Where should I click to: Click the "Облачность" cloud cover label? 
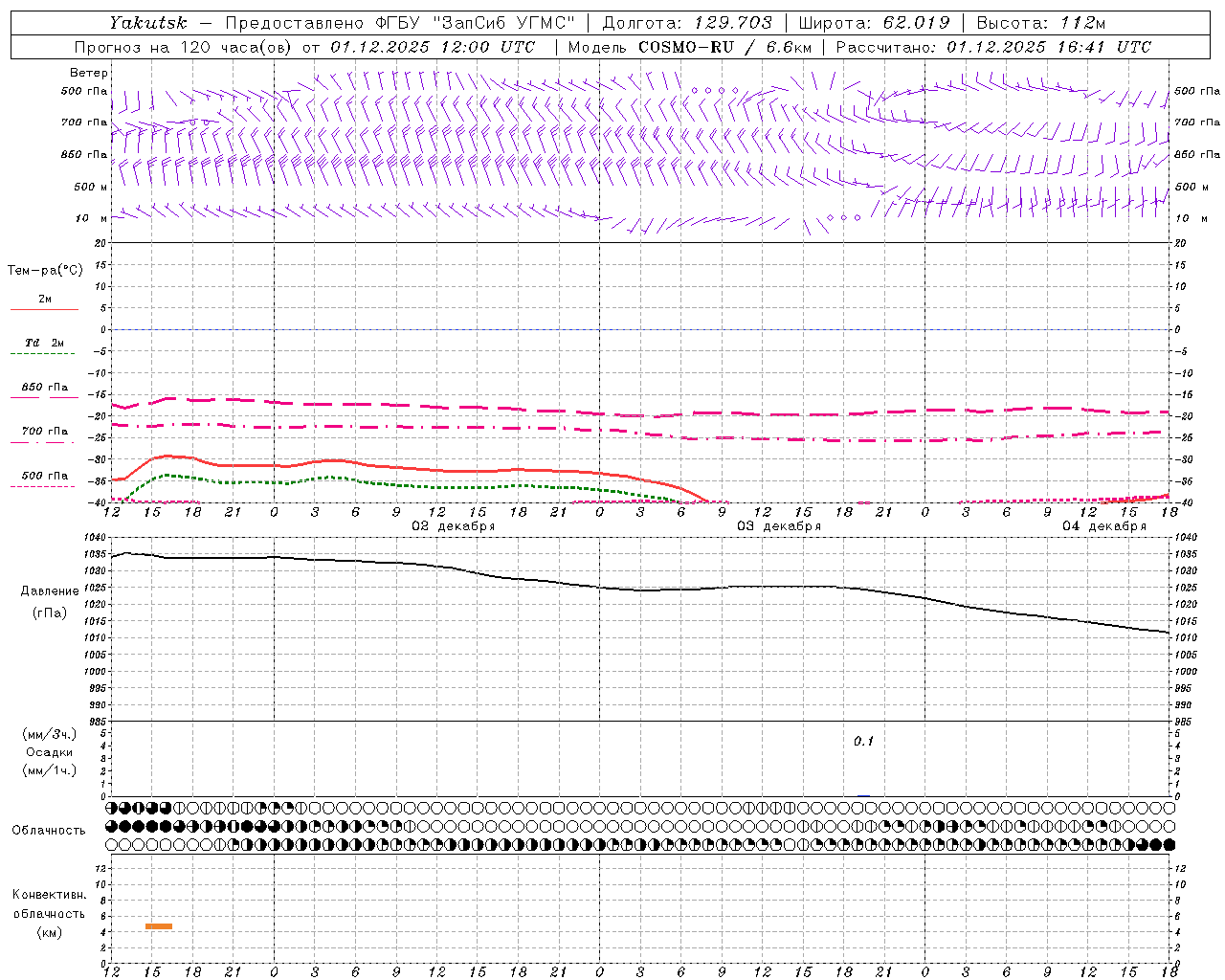49,831
